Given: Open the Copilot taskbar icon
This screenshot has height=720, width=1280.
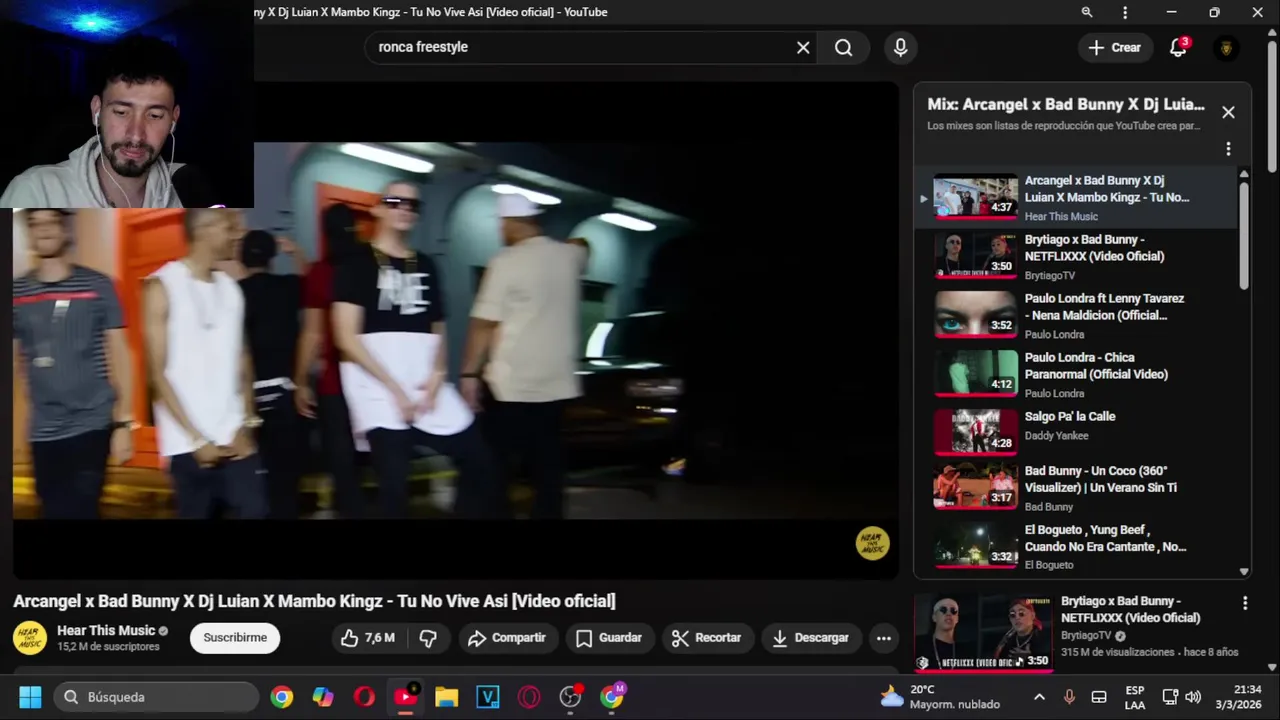Looking at the screenshot, I should (323, 697).
